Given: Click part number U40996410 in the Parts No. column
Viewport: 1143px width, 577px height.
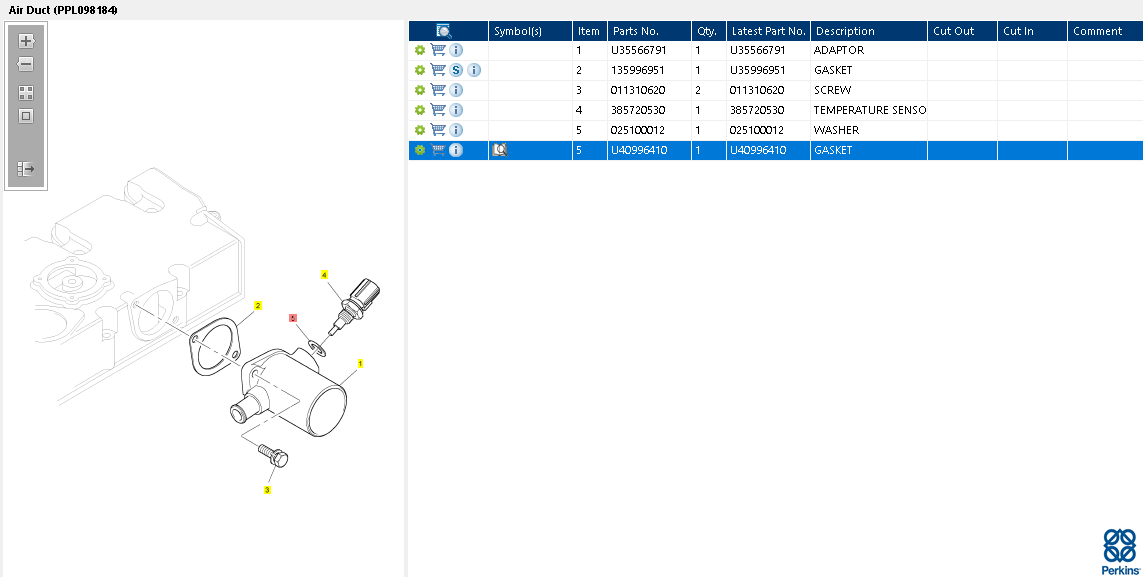Looking at the screenshot, I should click(x=639, y=150).
